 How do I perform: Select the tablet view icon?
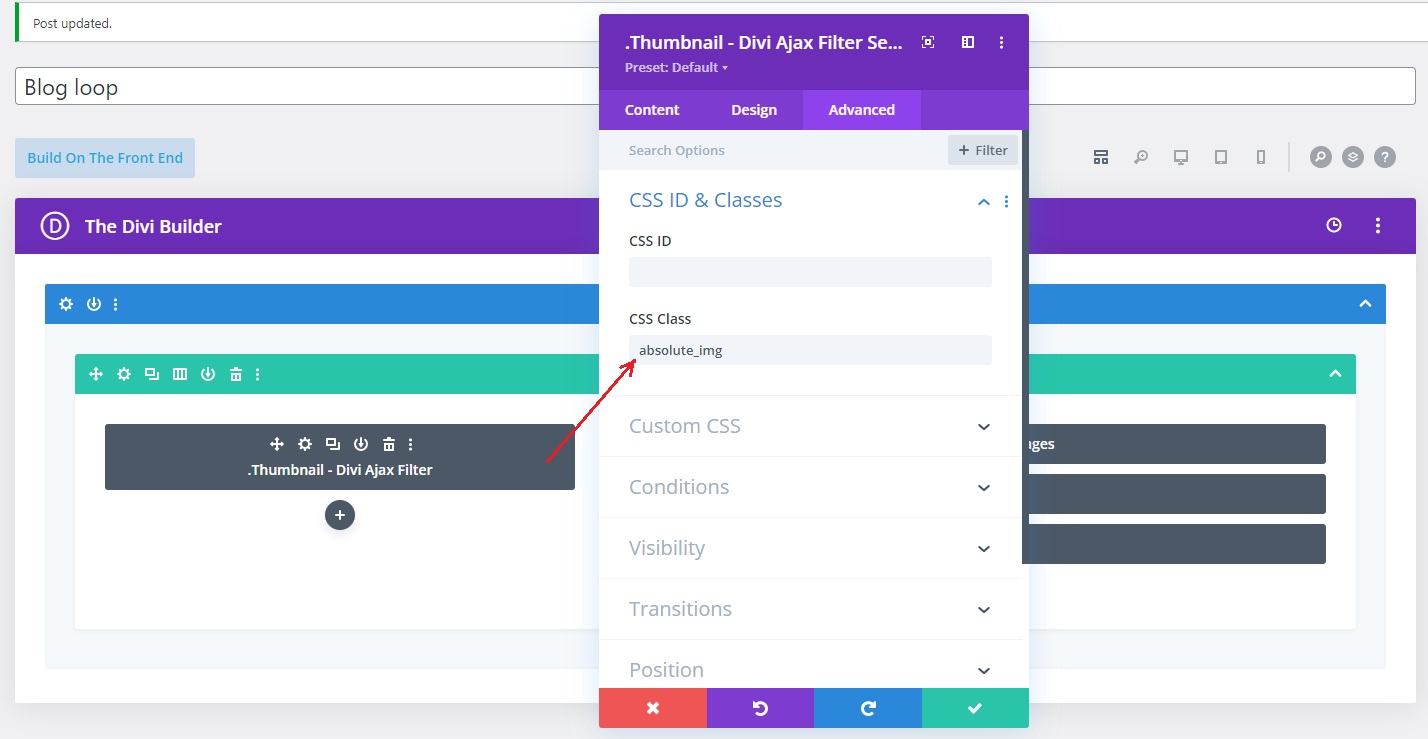click(x=1221, y=157)
